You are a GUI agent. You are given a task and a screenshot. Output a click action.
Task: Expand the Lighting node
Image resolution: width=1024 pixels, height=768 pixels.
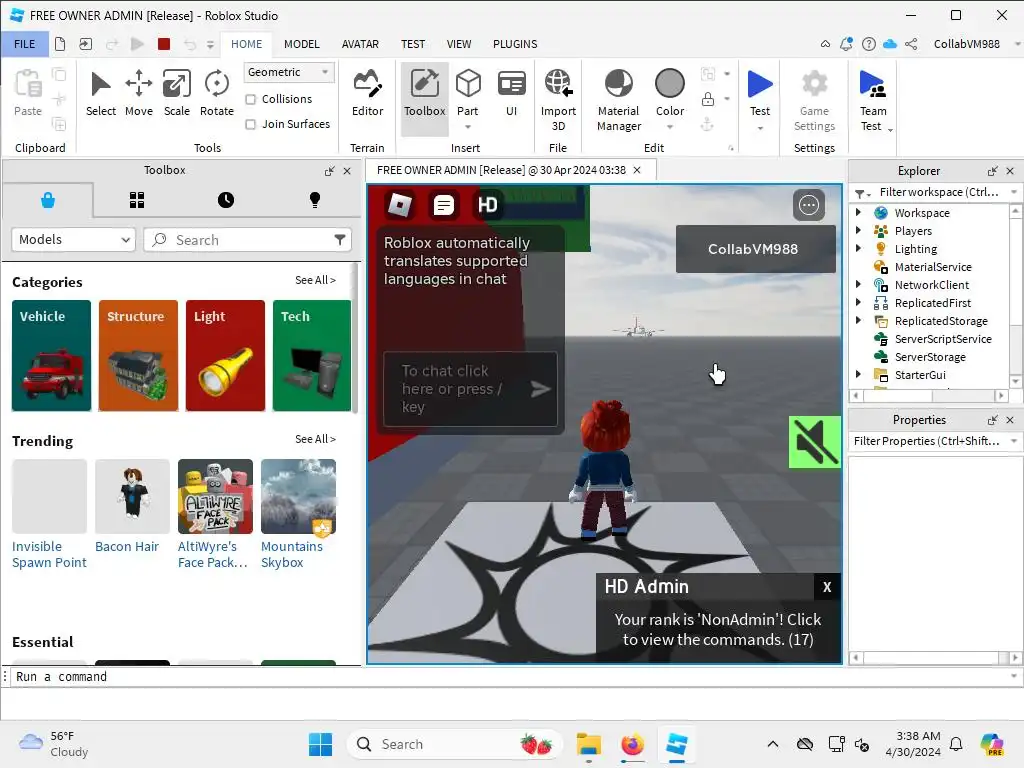pyautogui.click(x=858, y=248)
